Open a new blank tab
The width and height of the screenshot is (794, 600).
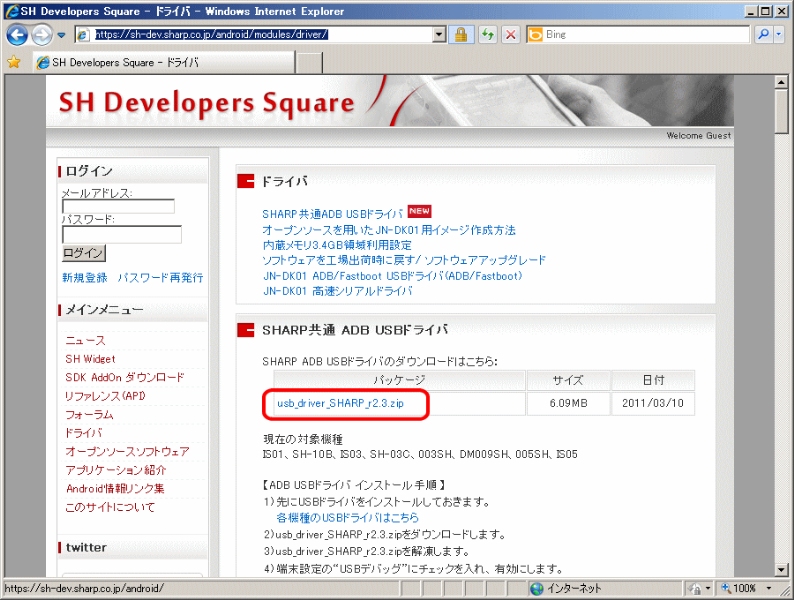309,63
